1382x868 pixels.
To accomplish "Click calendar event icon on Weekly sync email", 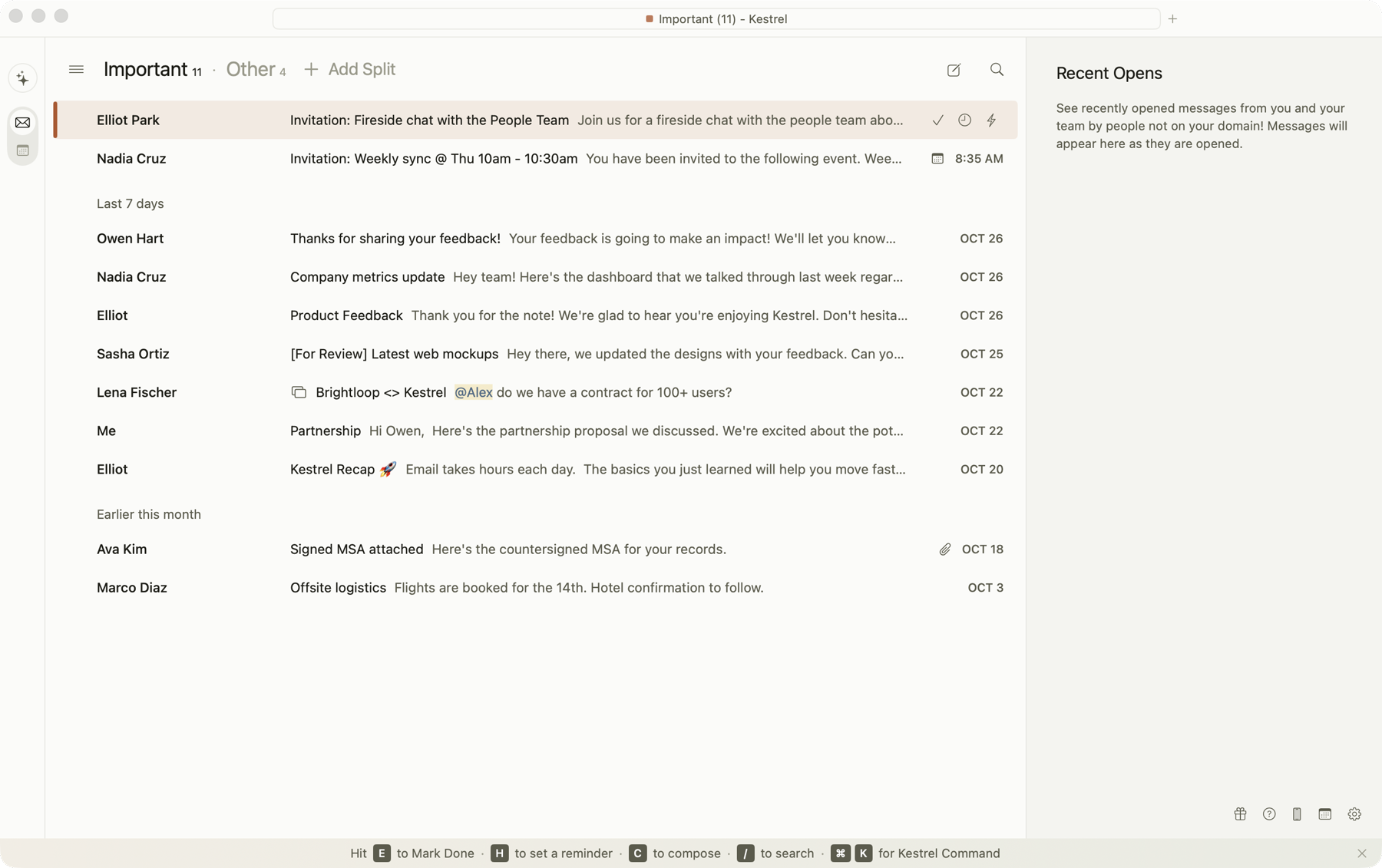I will 937,158.
